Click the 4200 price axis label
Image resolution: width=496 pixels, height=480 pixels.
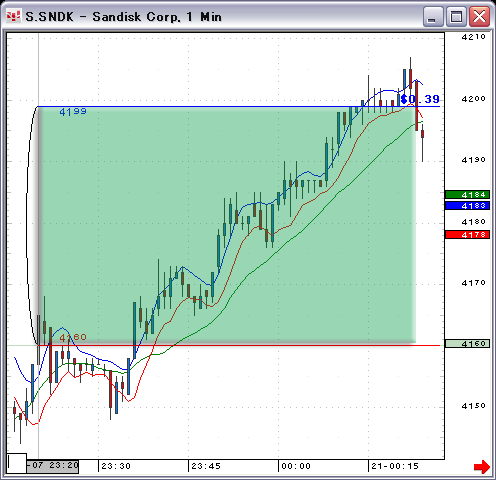pyautogui.click(x=473, y=99)
